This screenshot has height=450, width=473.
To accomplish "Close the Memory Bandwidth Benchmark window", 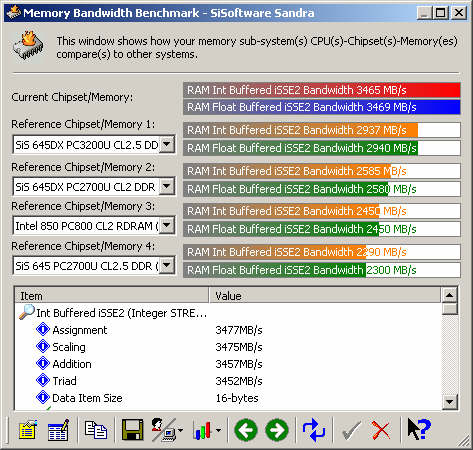I will (459, 13).
